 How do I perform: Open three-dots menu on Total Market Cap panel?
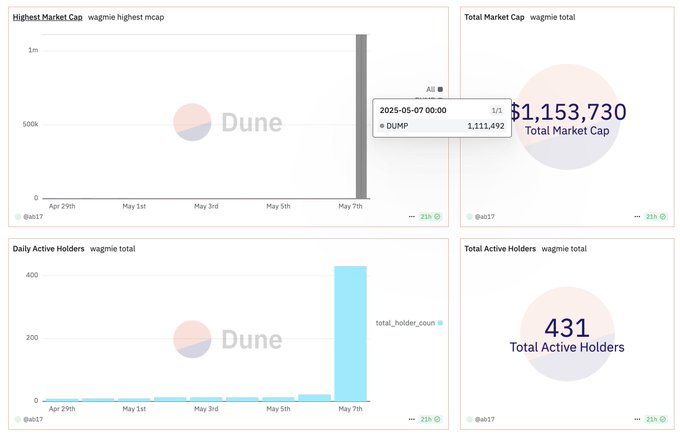(636, 216)
